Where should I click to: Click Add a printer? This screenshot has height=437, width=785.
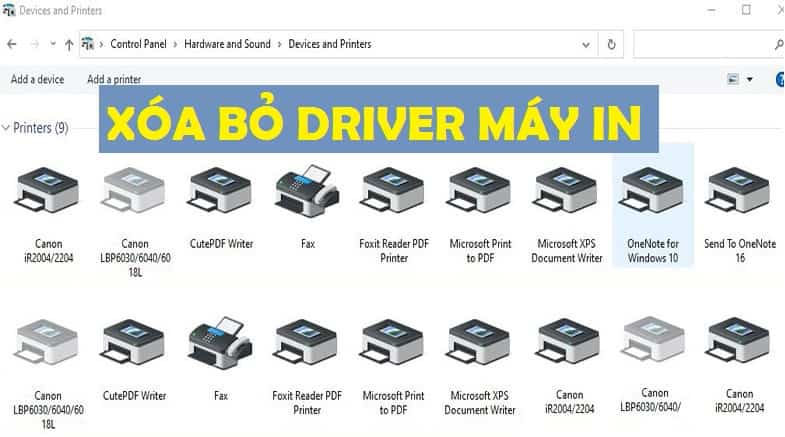click(x=114, y=79)
